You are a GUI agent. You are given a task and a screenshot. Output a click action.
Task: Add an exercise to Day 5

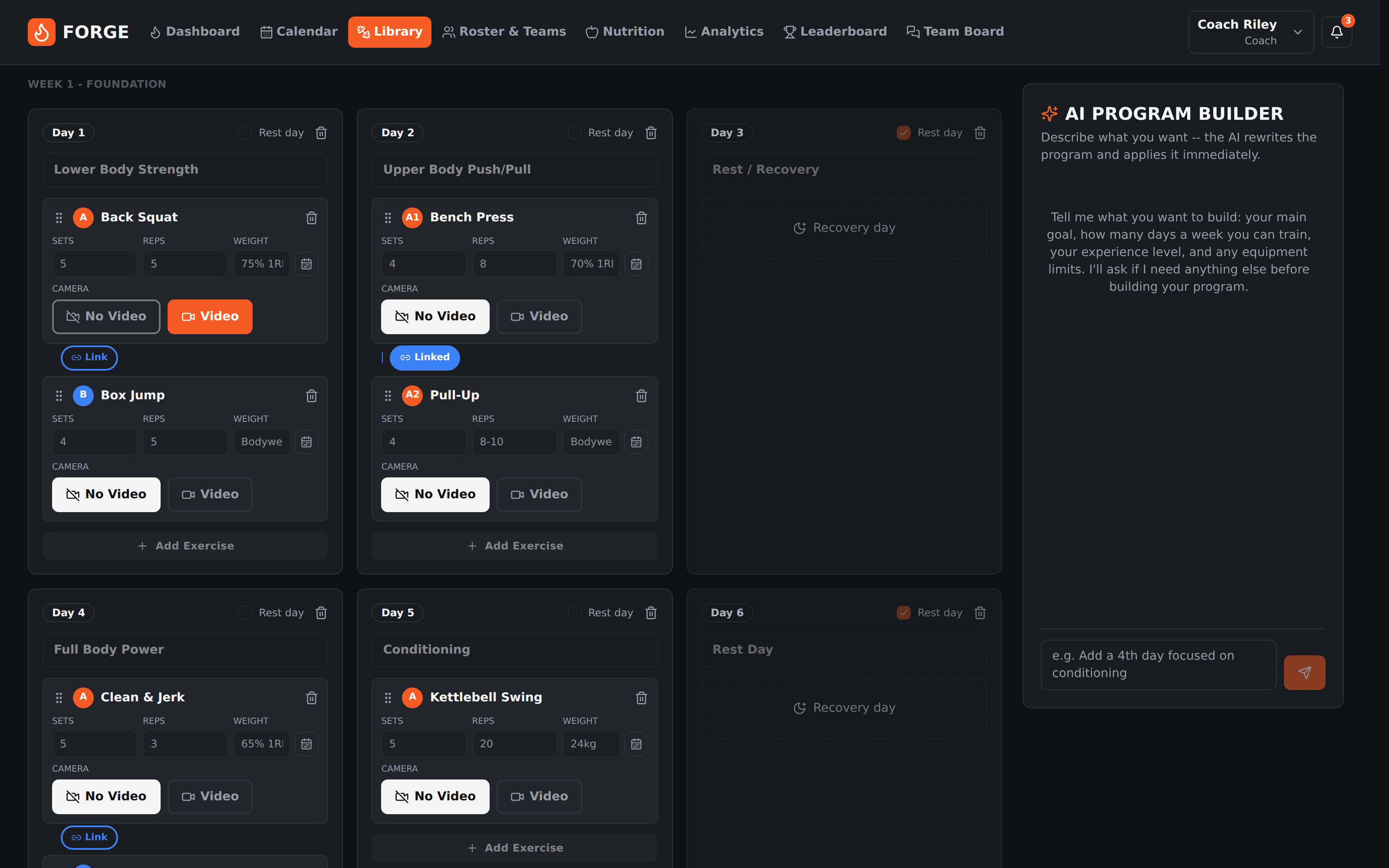(515, 848)
